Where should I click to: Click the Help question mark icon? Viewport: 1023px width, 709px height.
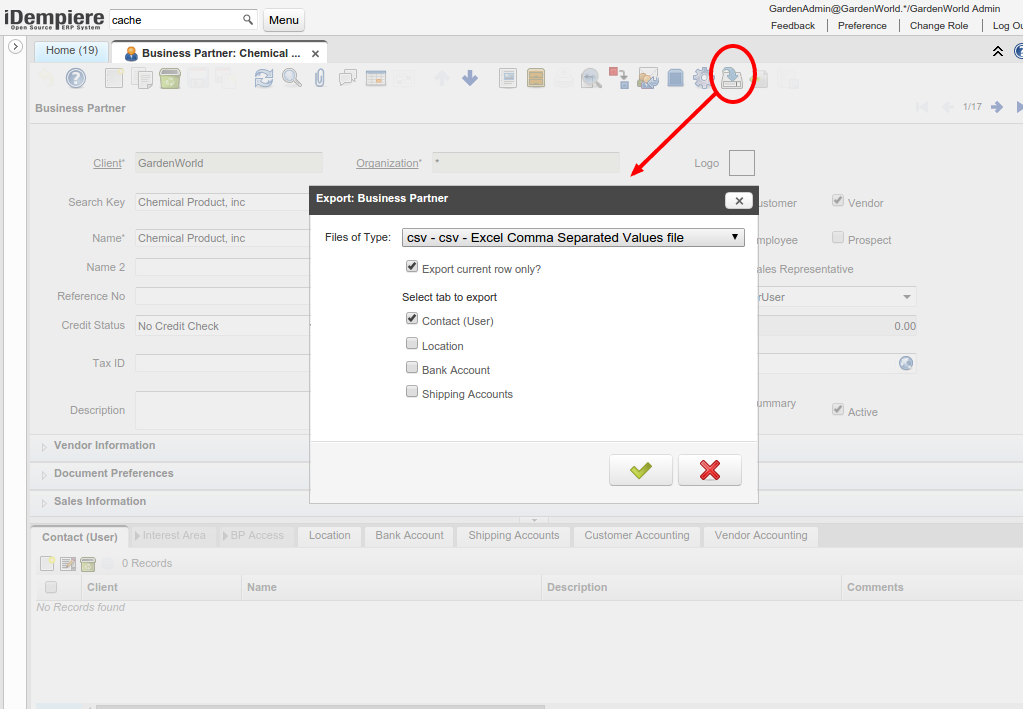tap(76, 78)
